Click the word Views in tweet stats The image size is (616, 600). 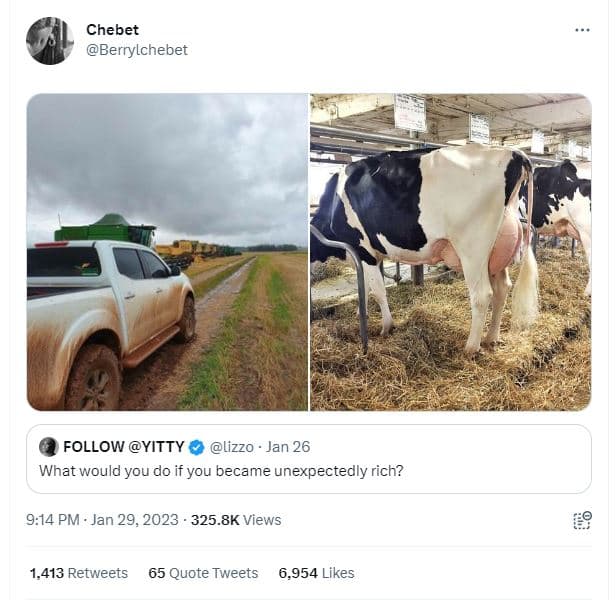262,520
